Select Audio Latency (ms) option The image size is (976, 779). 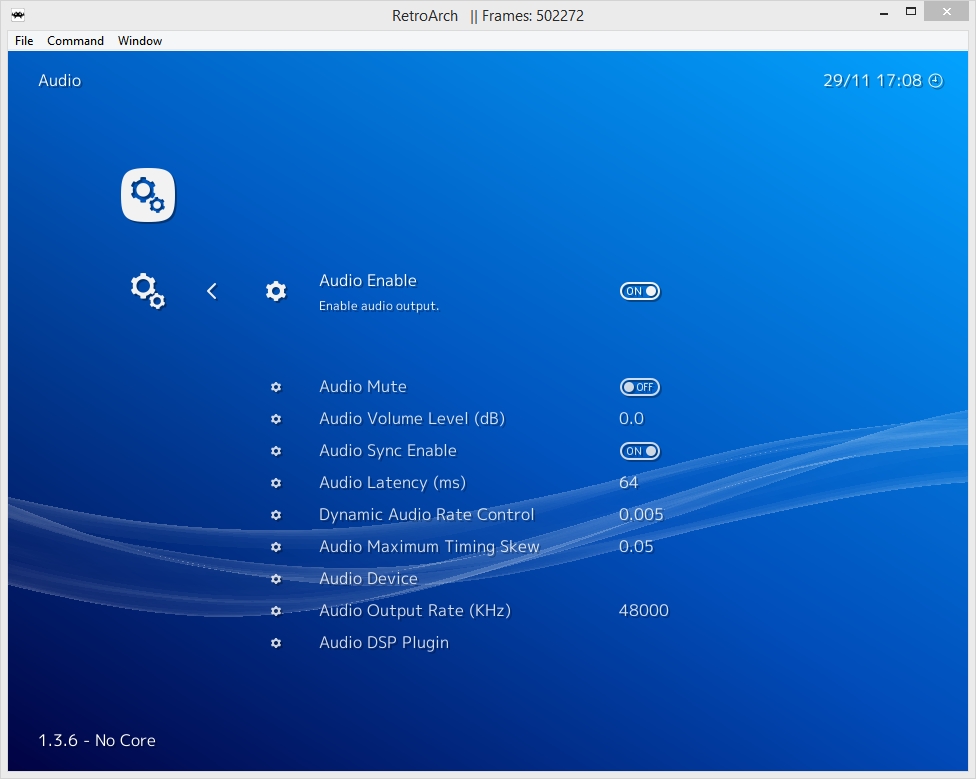click(x=393, y=483)
